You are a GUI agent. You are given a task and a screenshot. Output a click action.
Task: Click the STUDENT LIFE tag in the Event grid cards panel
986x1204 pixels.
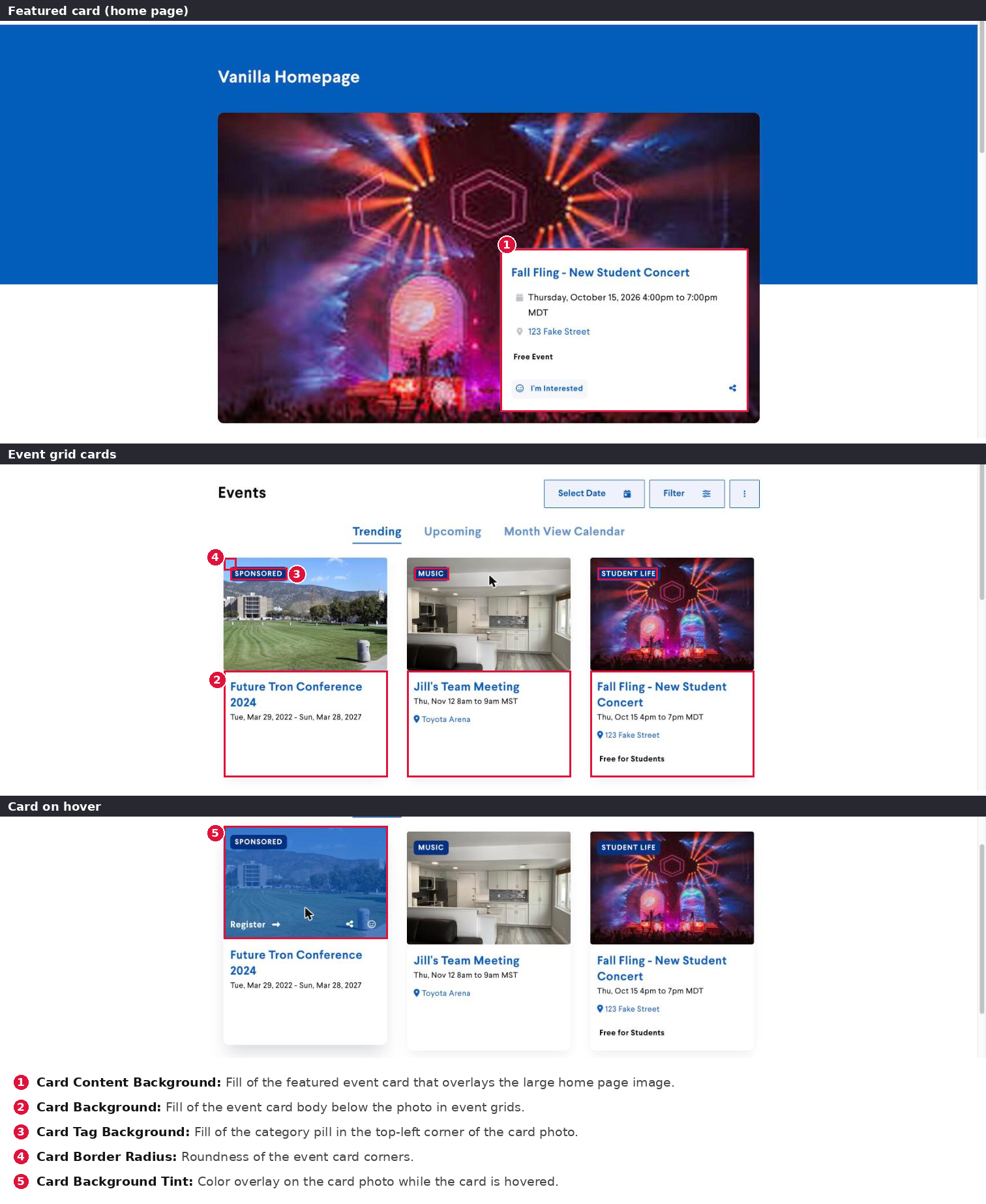628,574
